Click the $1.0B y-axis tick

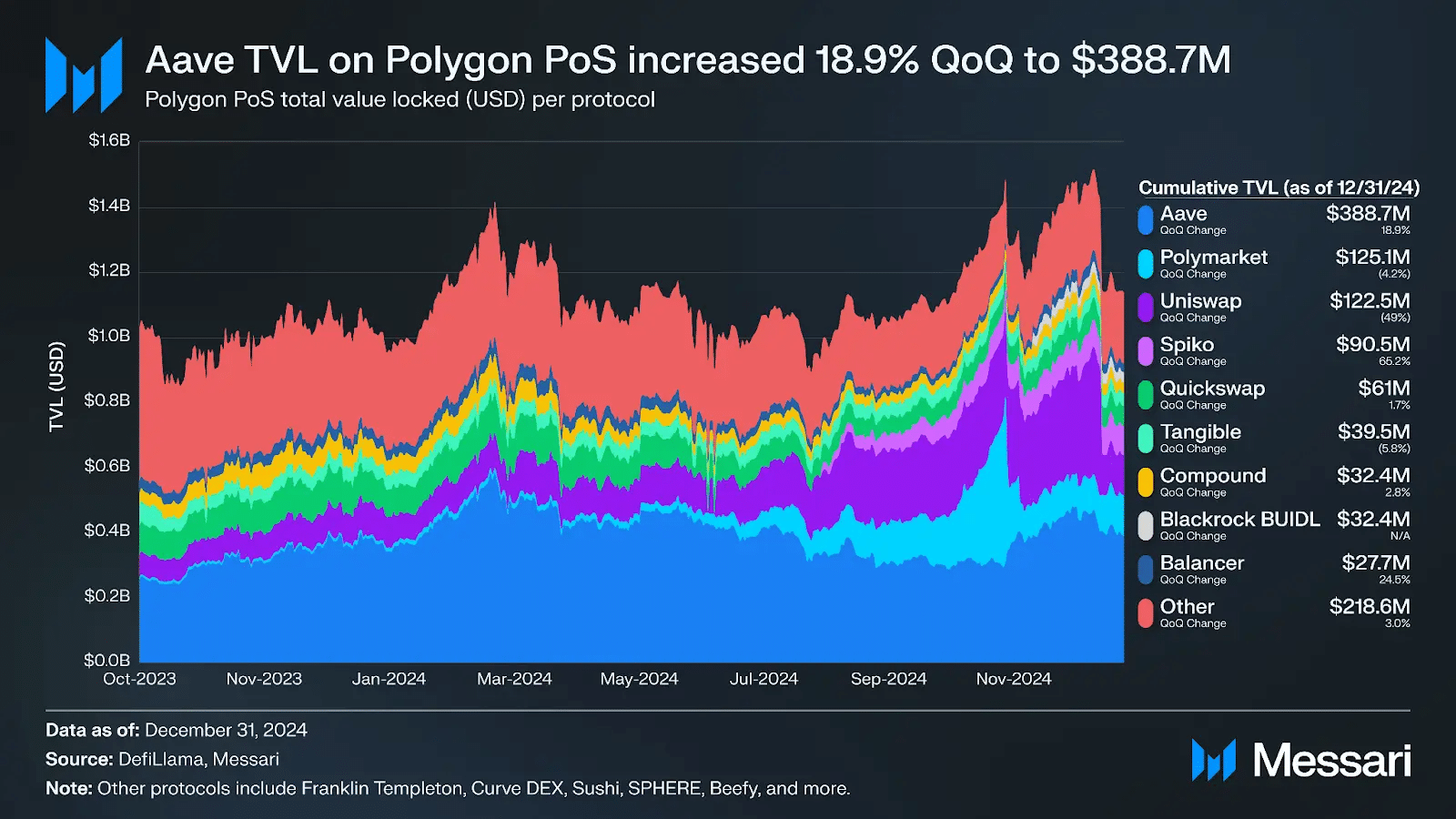click(109, 336)
